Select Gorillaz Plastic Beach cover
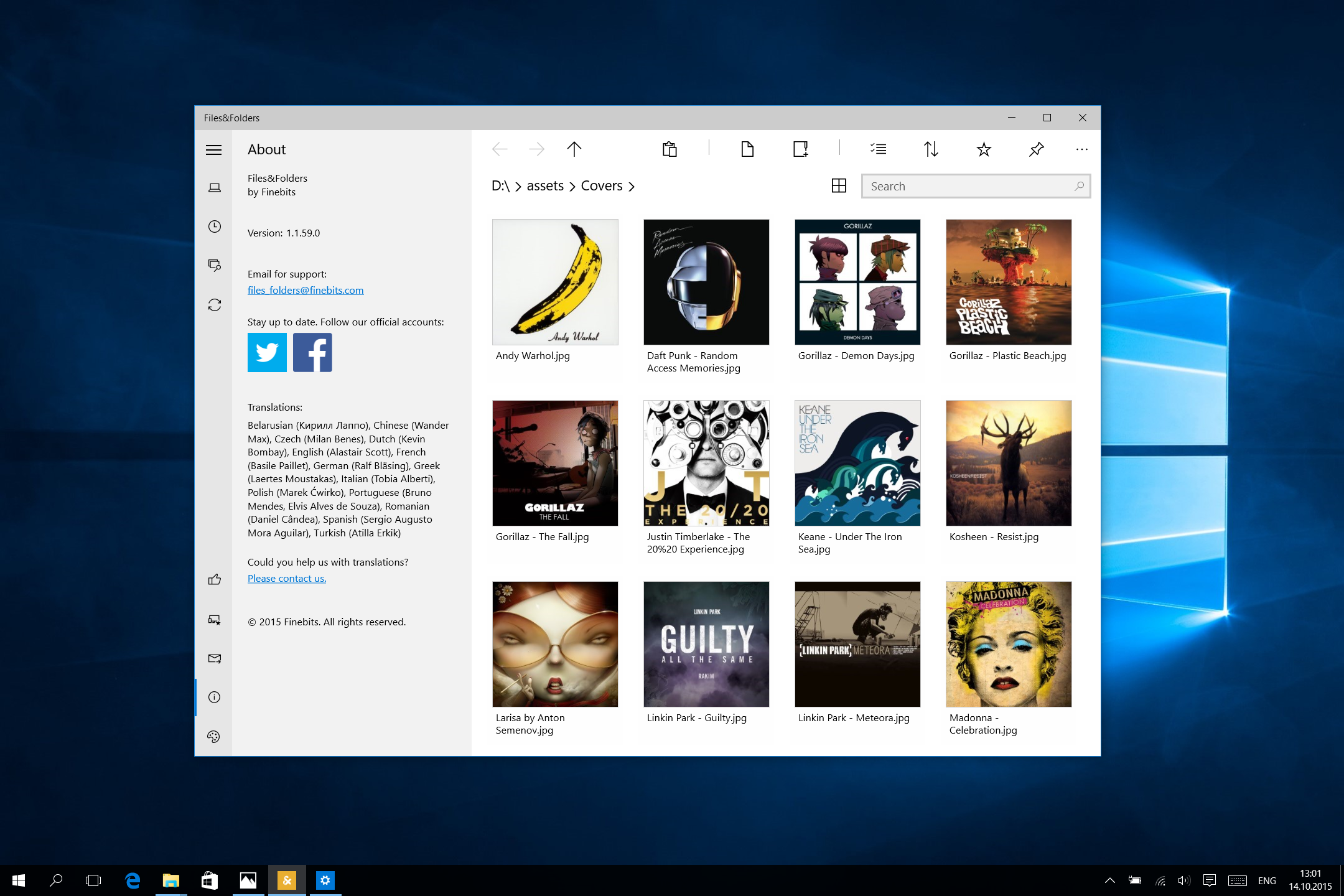This screenshot has width=1344, height=896. tap(1009, 282)
